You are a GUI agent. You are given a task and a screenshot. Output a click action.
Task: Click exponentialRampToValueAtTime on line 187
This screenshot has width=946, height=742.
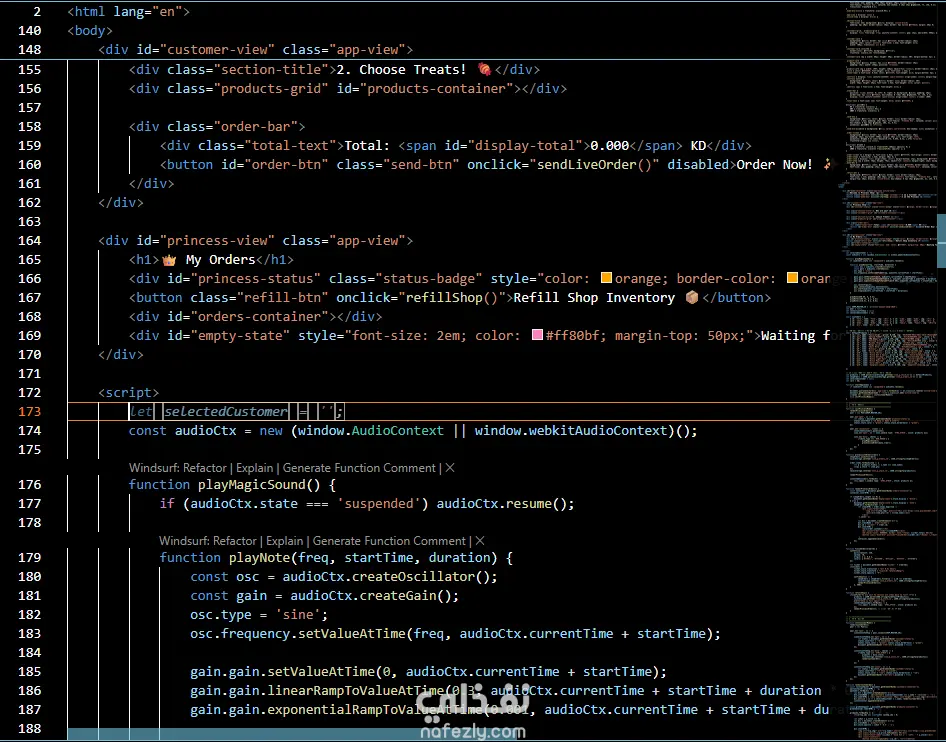click(375, 709)
